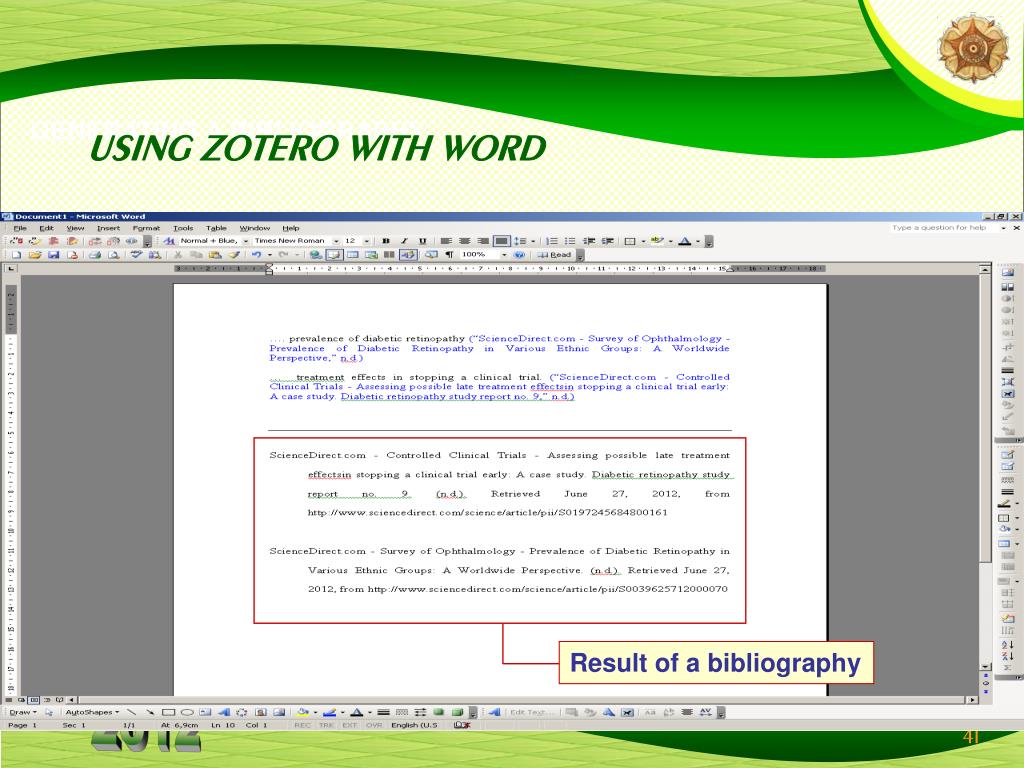The height and width of the screenshot is (768, 1024).
Task: Click the Open folder icon
Action: click(x=35, y=255)
